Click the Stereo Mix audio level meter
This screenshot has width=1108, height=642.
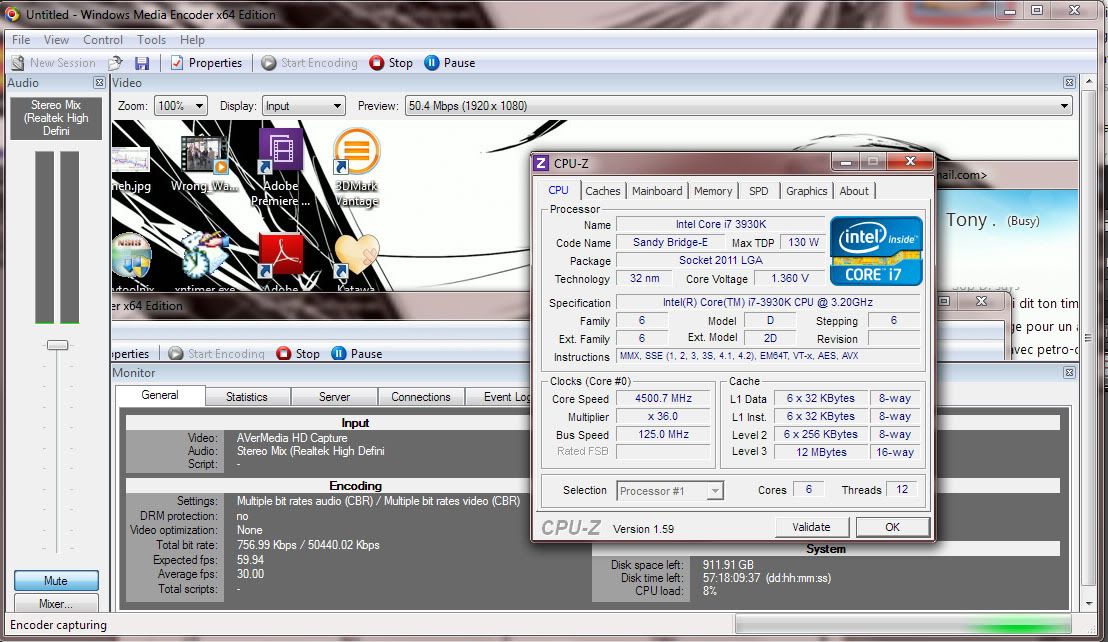57,237
